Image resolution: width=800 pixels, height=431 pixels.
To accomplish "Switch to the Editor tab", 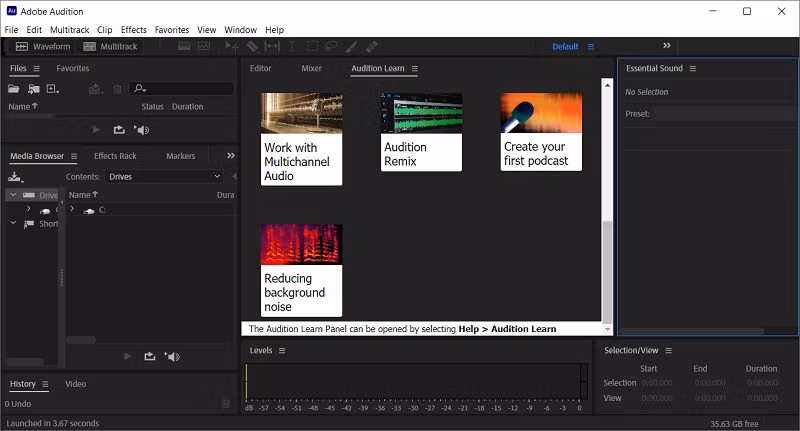I will click(x=260, y=68).
